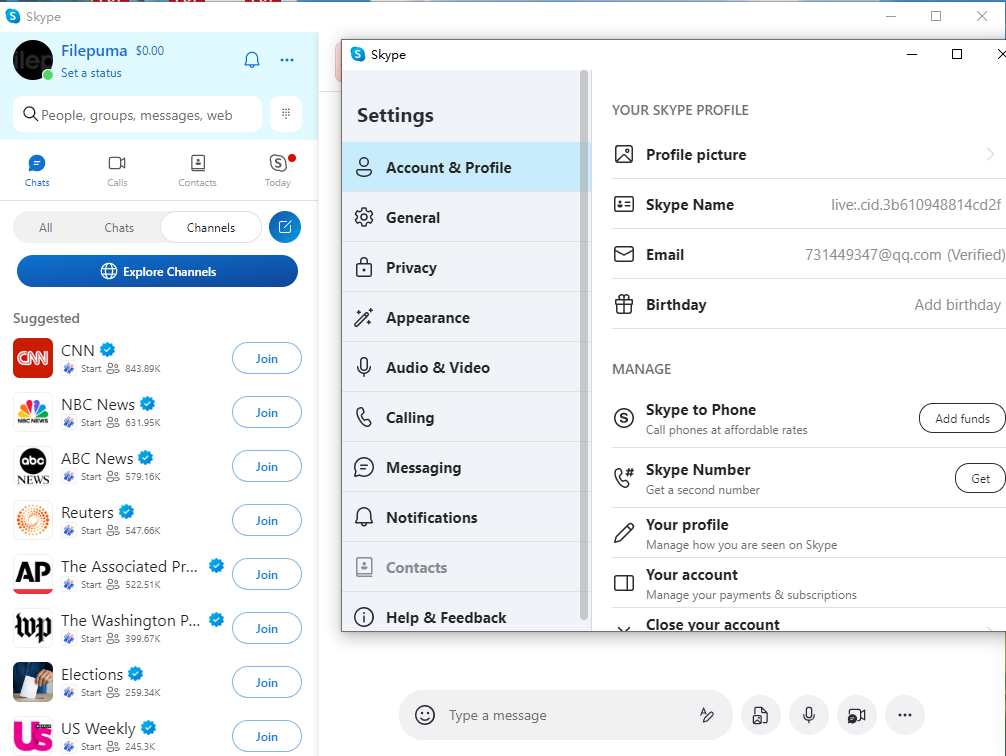Switch to the Calls tab
This screenshot has width=1006, height=756.
[x=117, y=171]
